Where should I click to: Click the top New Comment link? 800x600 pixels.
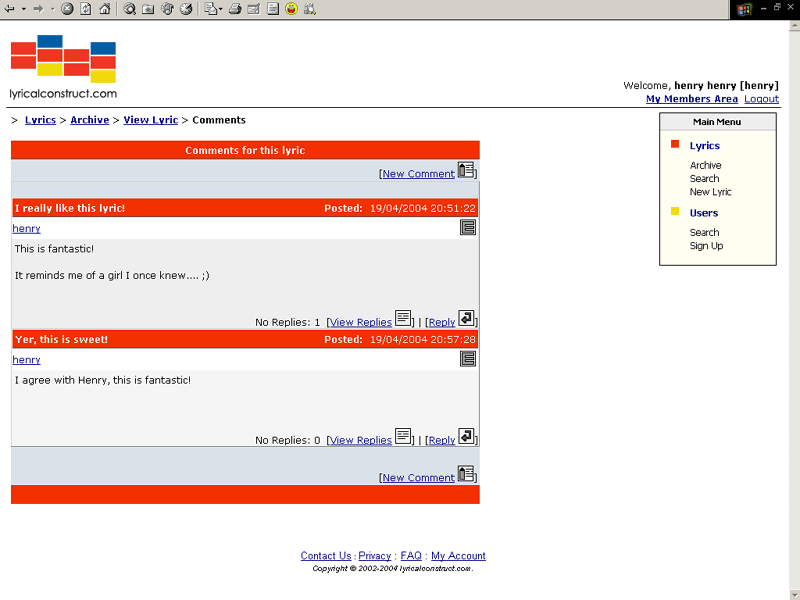pos(418,174)
